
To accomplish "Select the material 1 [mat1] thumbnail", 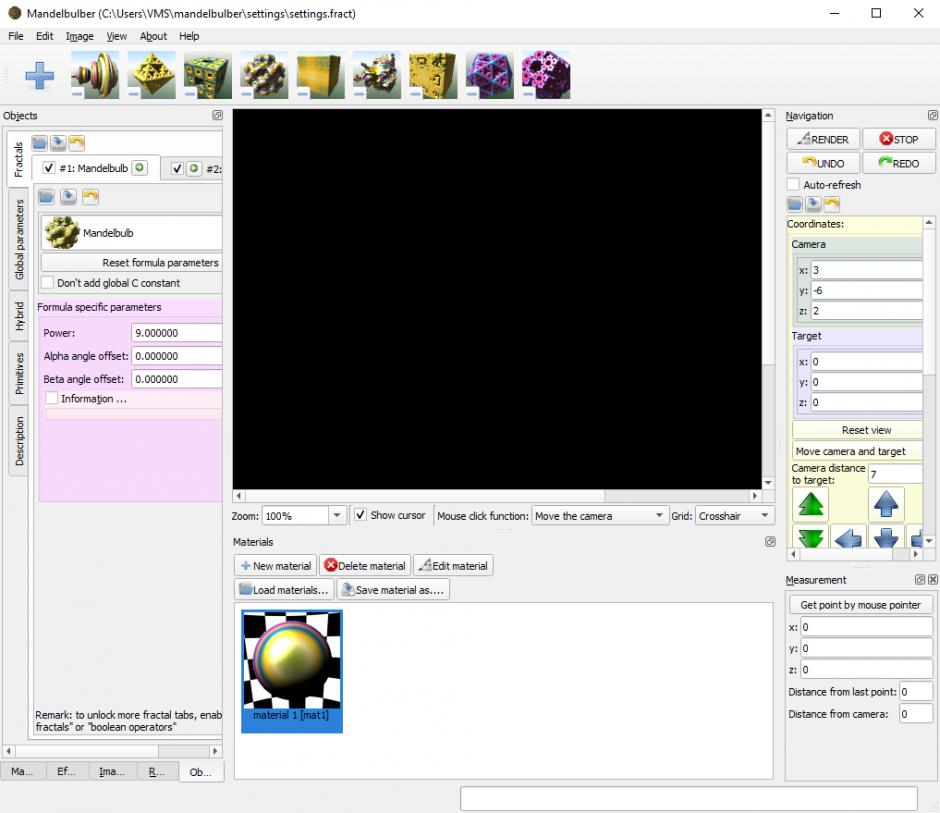I will [x=292, y=671].
